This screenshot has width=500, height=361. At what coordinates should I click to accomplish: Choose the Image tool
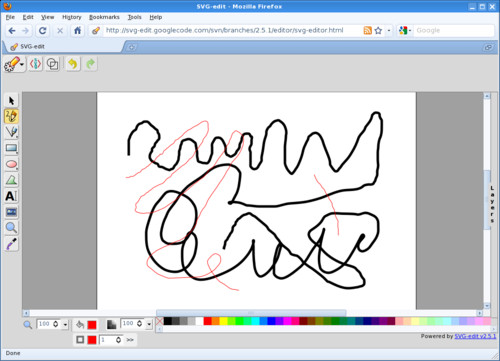point(11,212)
